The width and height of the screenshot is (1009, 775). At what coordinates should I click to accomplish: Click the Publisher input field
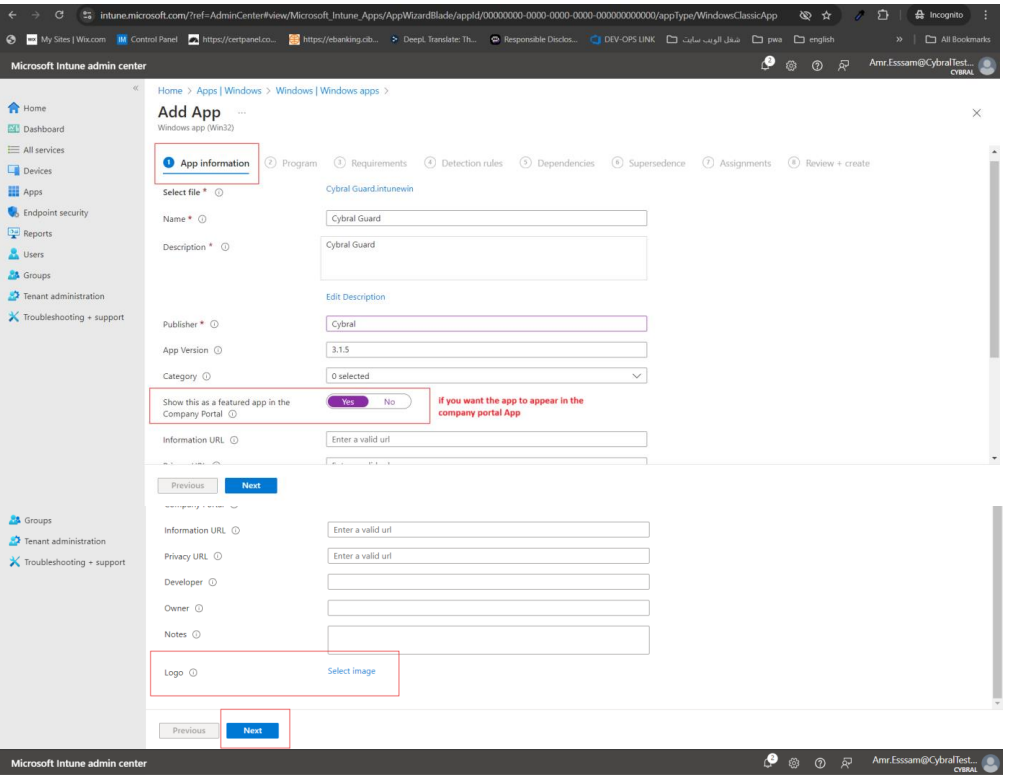[486, 324]
